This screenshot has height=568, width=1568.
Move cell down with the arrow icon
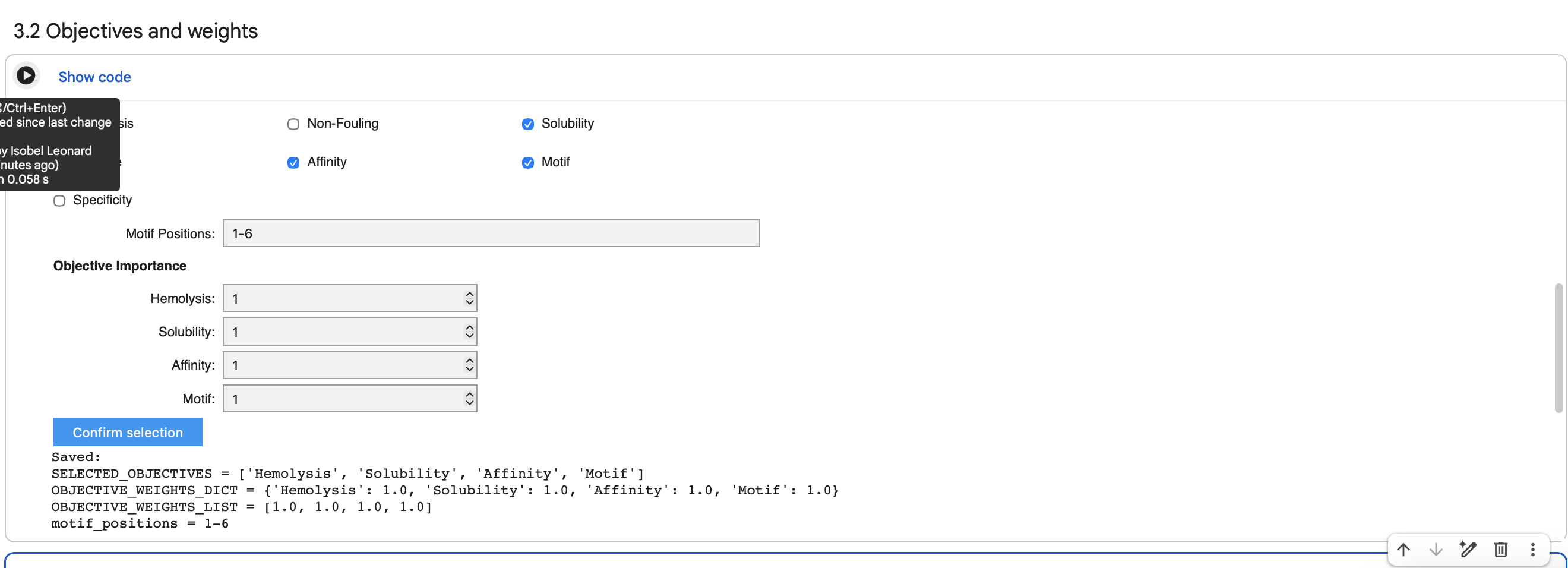pos(1436,550)
